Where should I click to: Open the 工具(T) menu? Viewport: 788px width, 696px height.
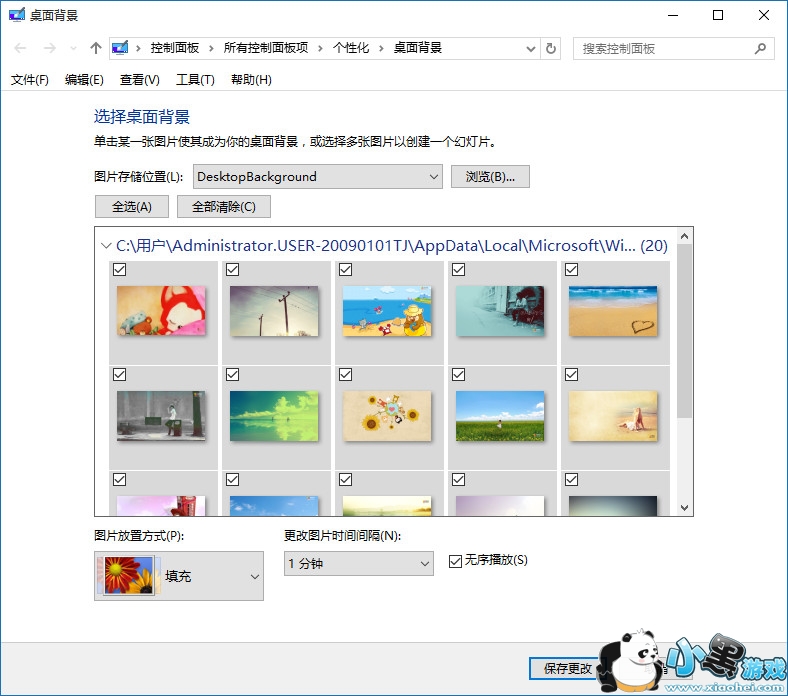(x=195, y=80)
